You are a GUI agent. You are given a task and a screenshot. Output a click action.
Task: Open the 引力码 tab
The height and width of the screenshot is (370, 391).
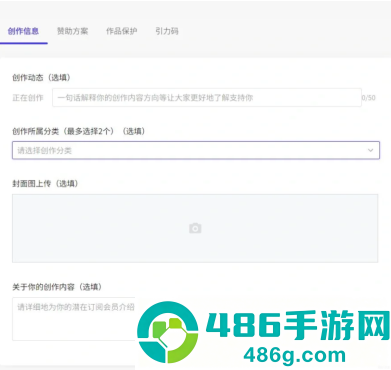point(167,31)
